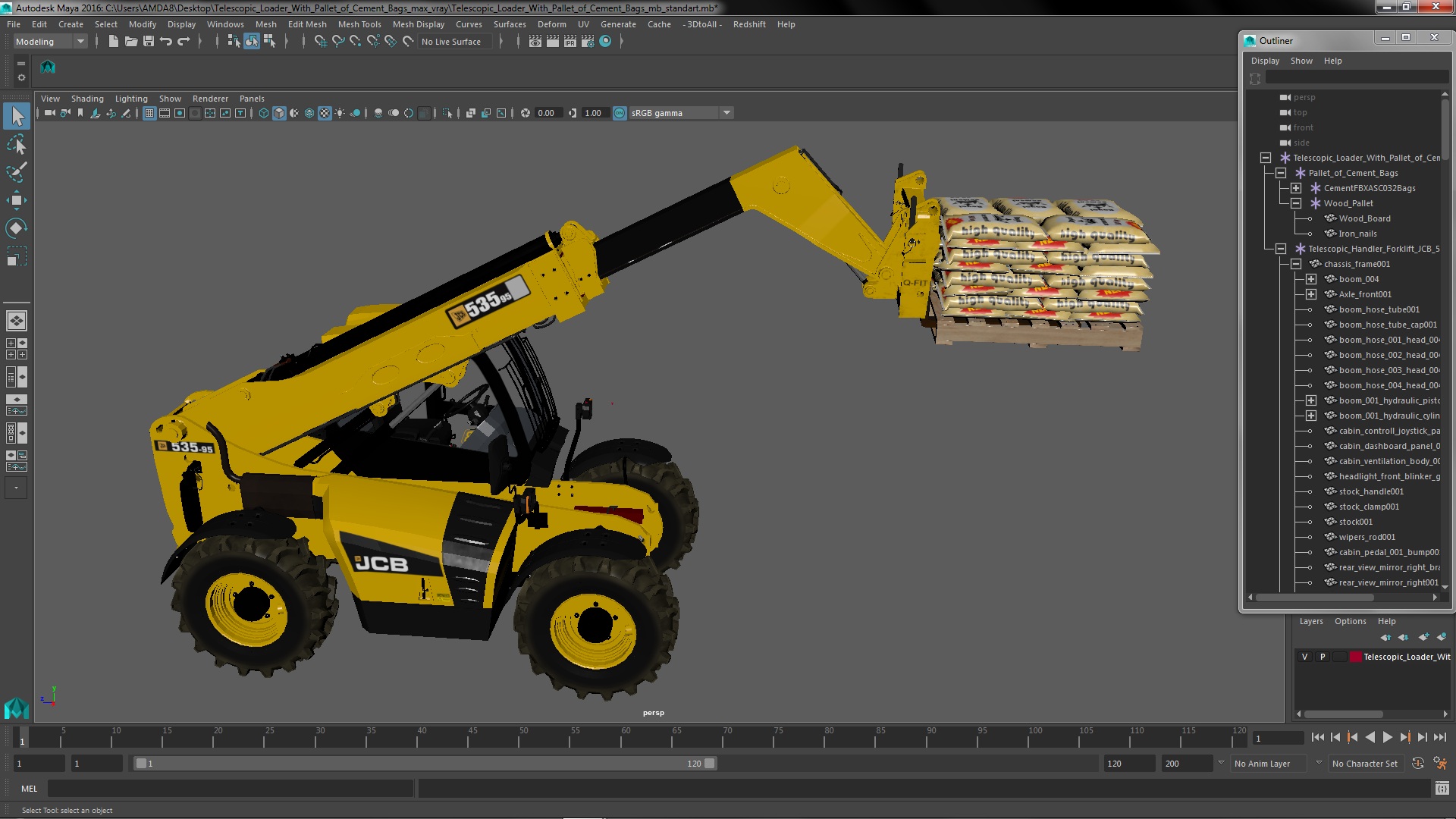Toggle grid display in viewport panel toolbar
The image size is (1456, 819).
coord(149,113)
